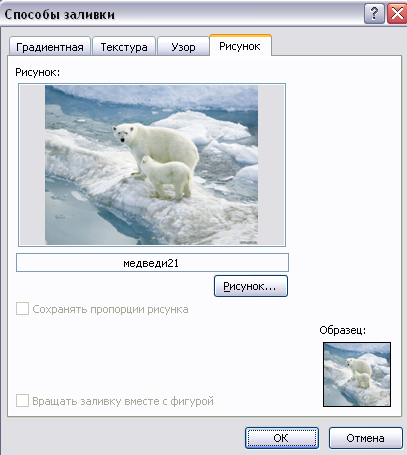The width and height of the screenshot is (407, 455).
Task: Click the Способы заливки title text
Action: click(60, 15)
